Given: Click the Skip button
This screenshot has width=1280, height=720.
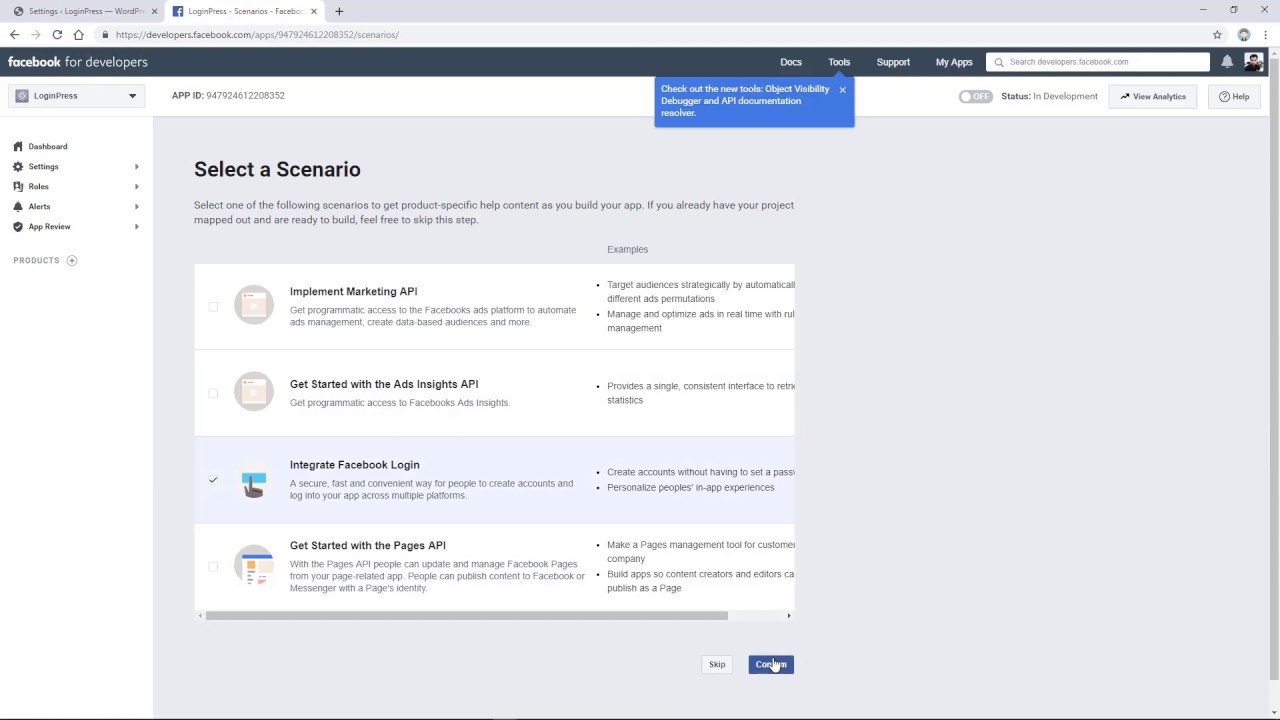Looking at the screenshot, I should (717, 664).
